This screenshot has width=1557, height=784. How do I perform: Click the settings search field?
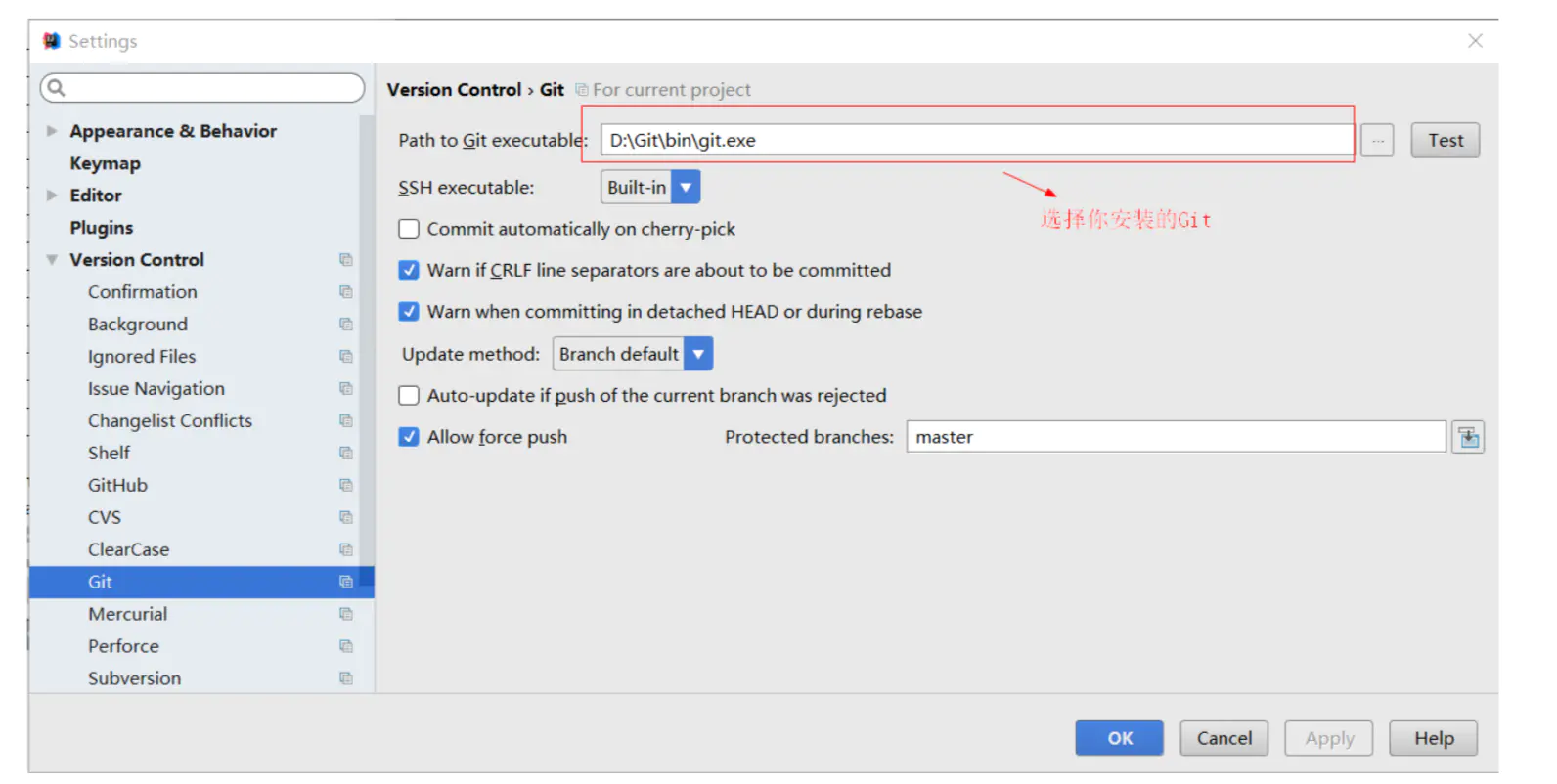coord(203,88)
